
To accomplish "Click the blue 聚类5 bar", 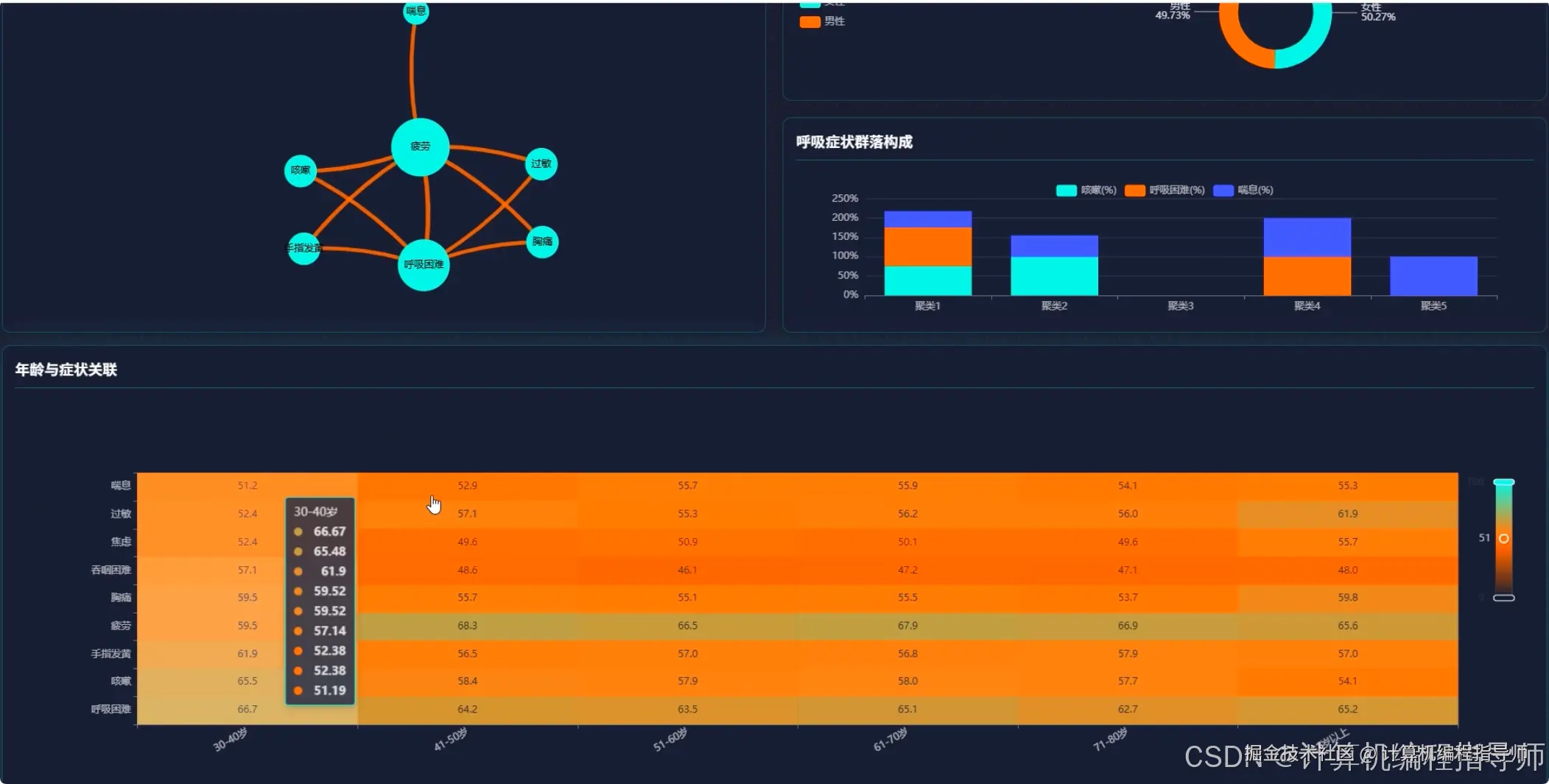I will click(1433, 276).
